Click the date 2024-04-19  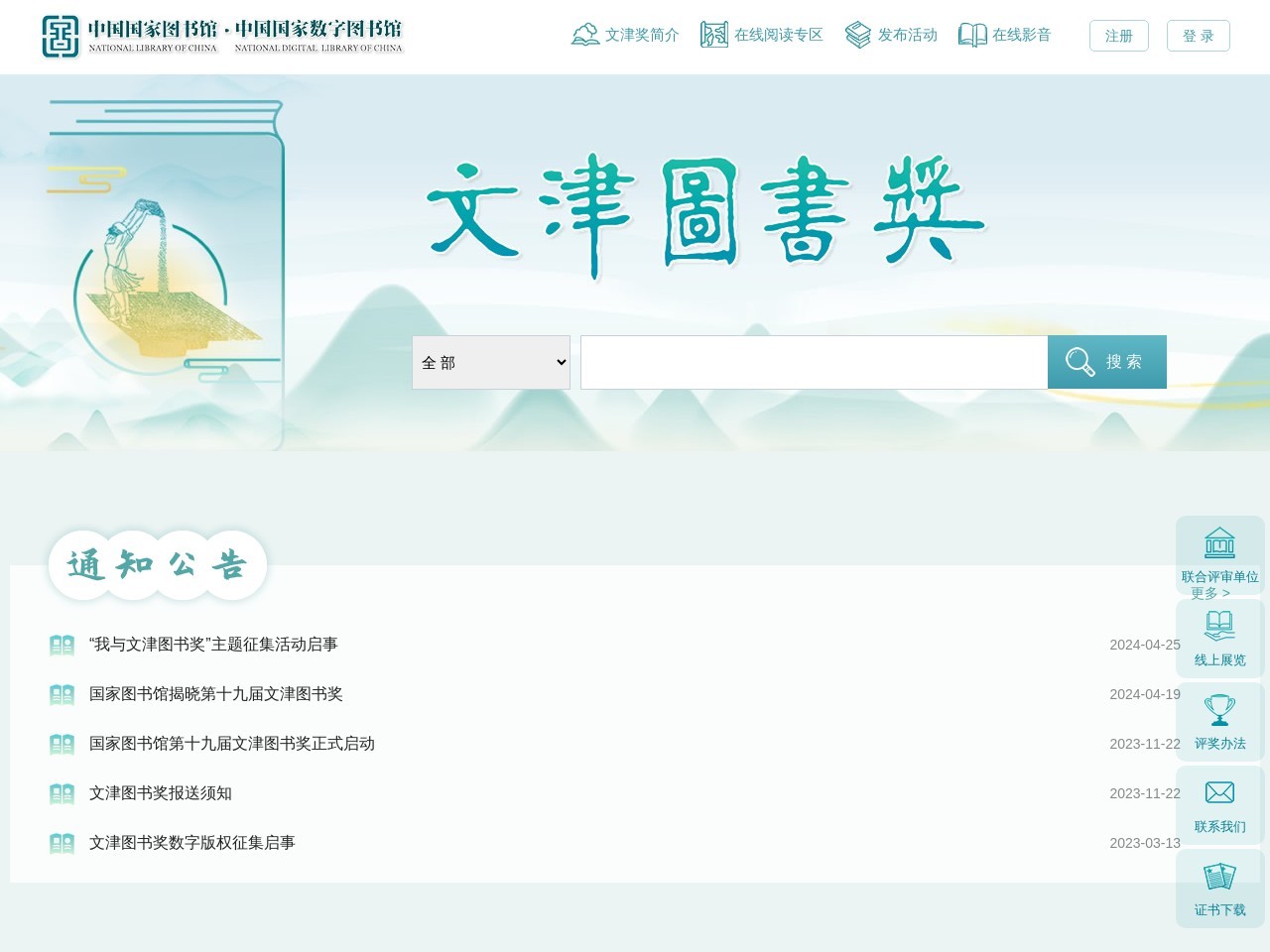click(1145, 694)
